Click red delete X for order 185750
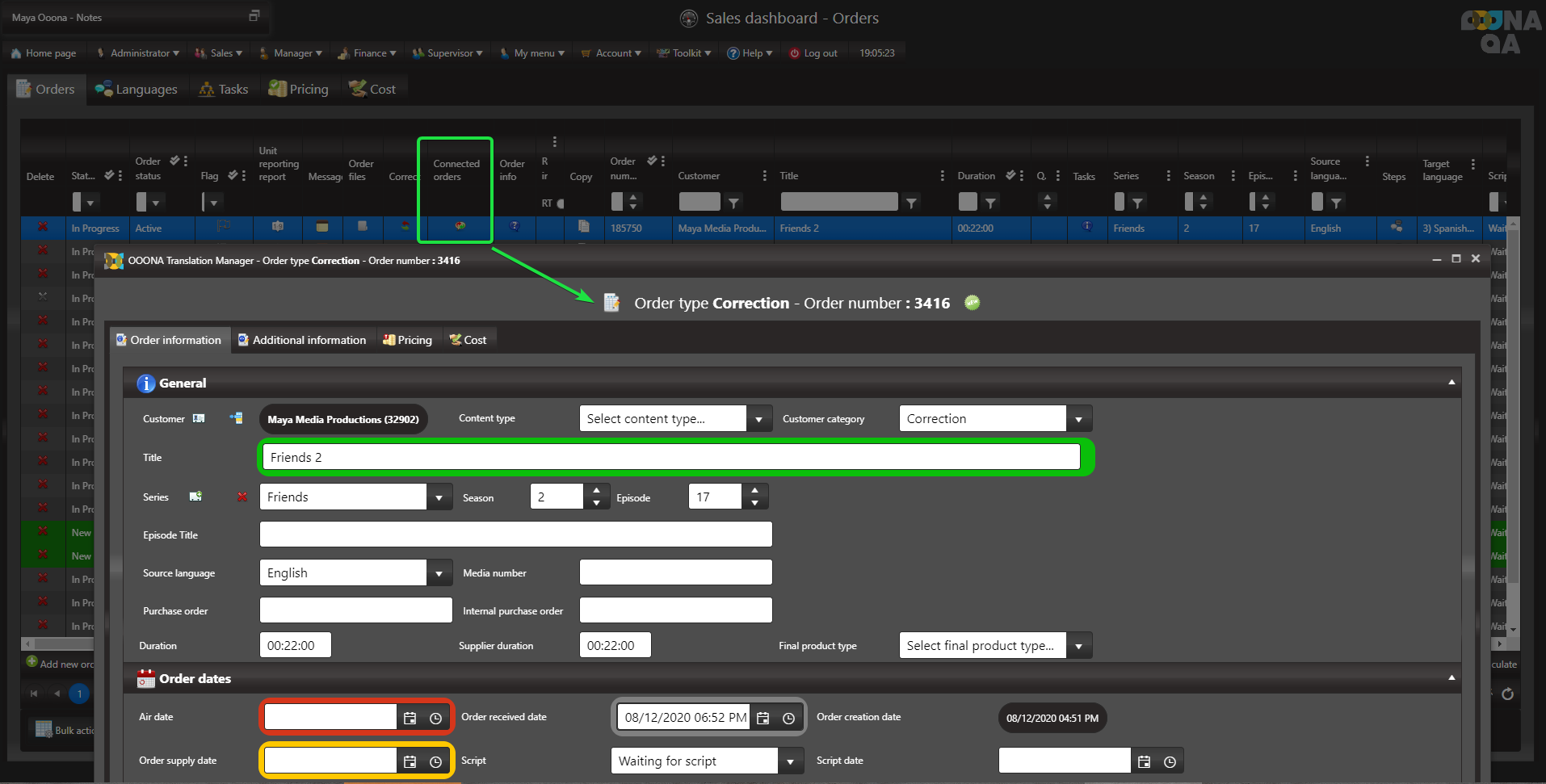Image resolution: width=1546 pixels, height=784 pixels. 42,228
